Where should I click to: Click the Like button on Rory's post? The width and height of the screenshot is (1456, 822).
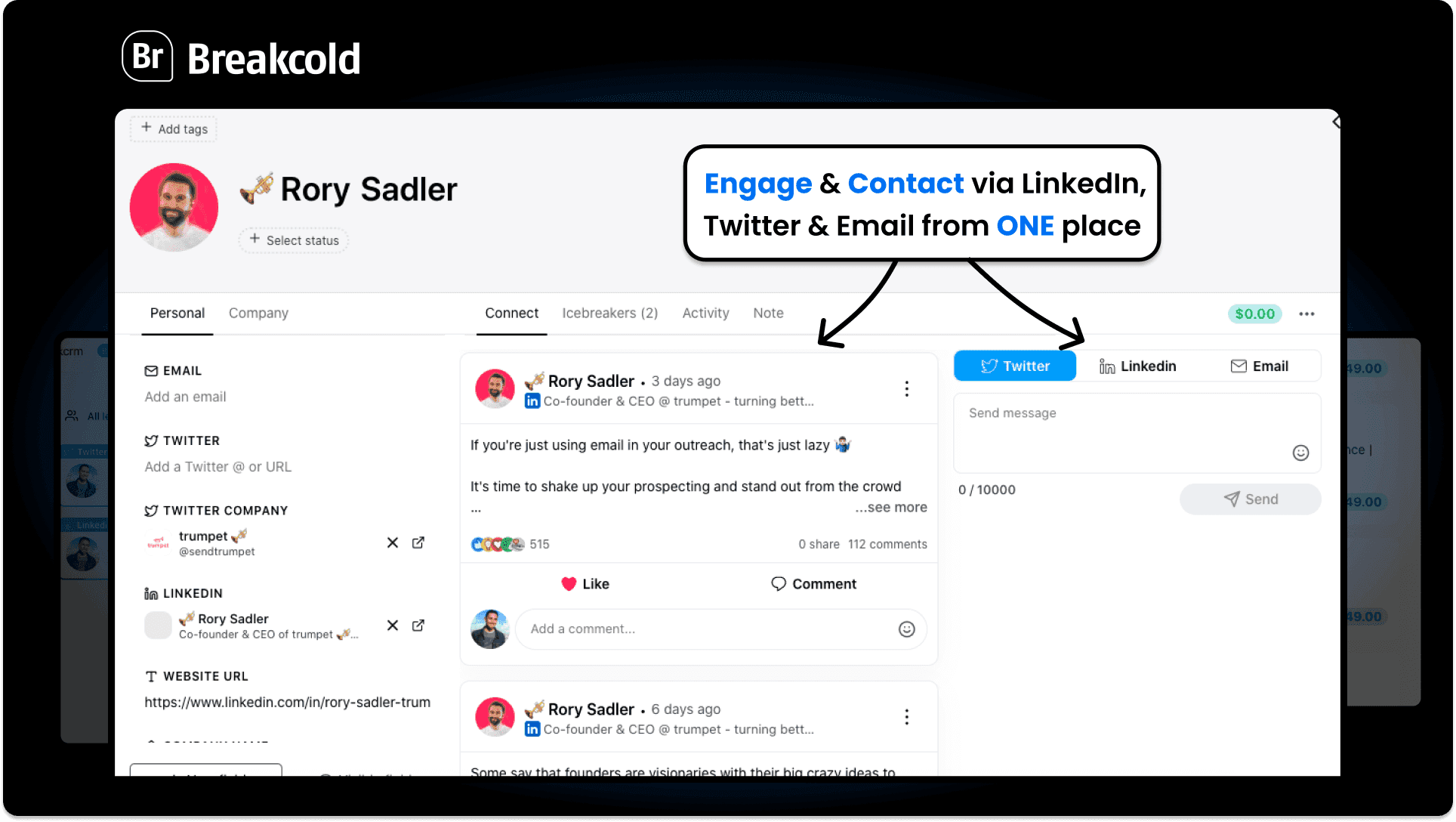(x=585, y=583)
